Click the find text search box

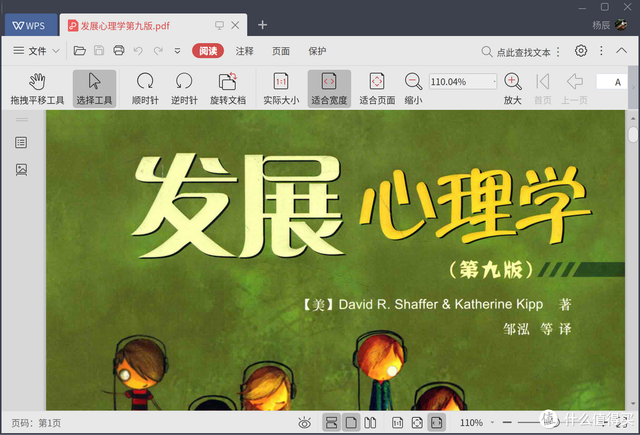pyautogui.click(x=516, y=52)
